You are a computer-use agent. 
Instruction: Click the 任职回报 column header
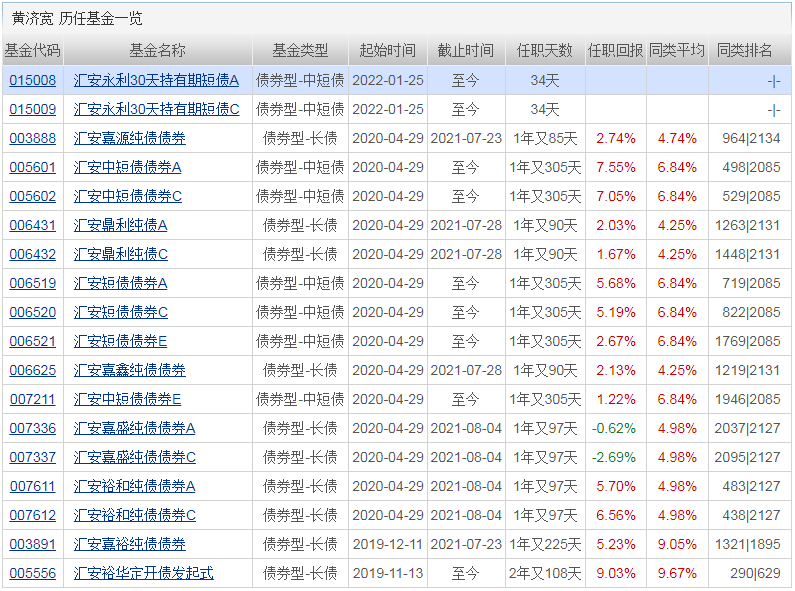tap(615, 50)
